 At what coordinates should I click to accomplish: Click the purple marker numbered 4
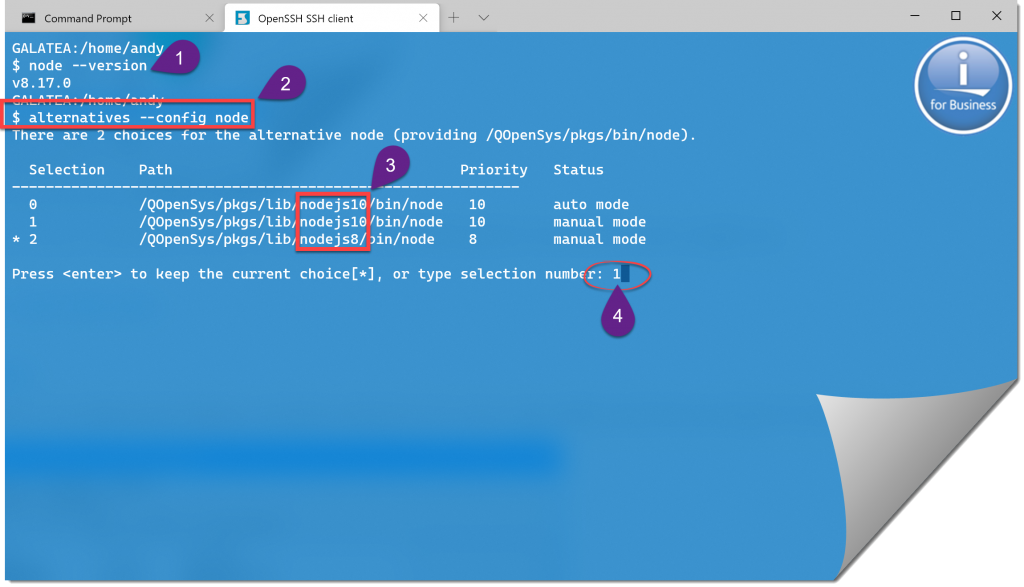(x=618, y=317)
